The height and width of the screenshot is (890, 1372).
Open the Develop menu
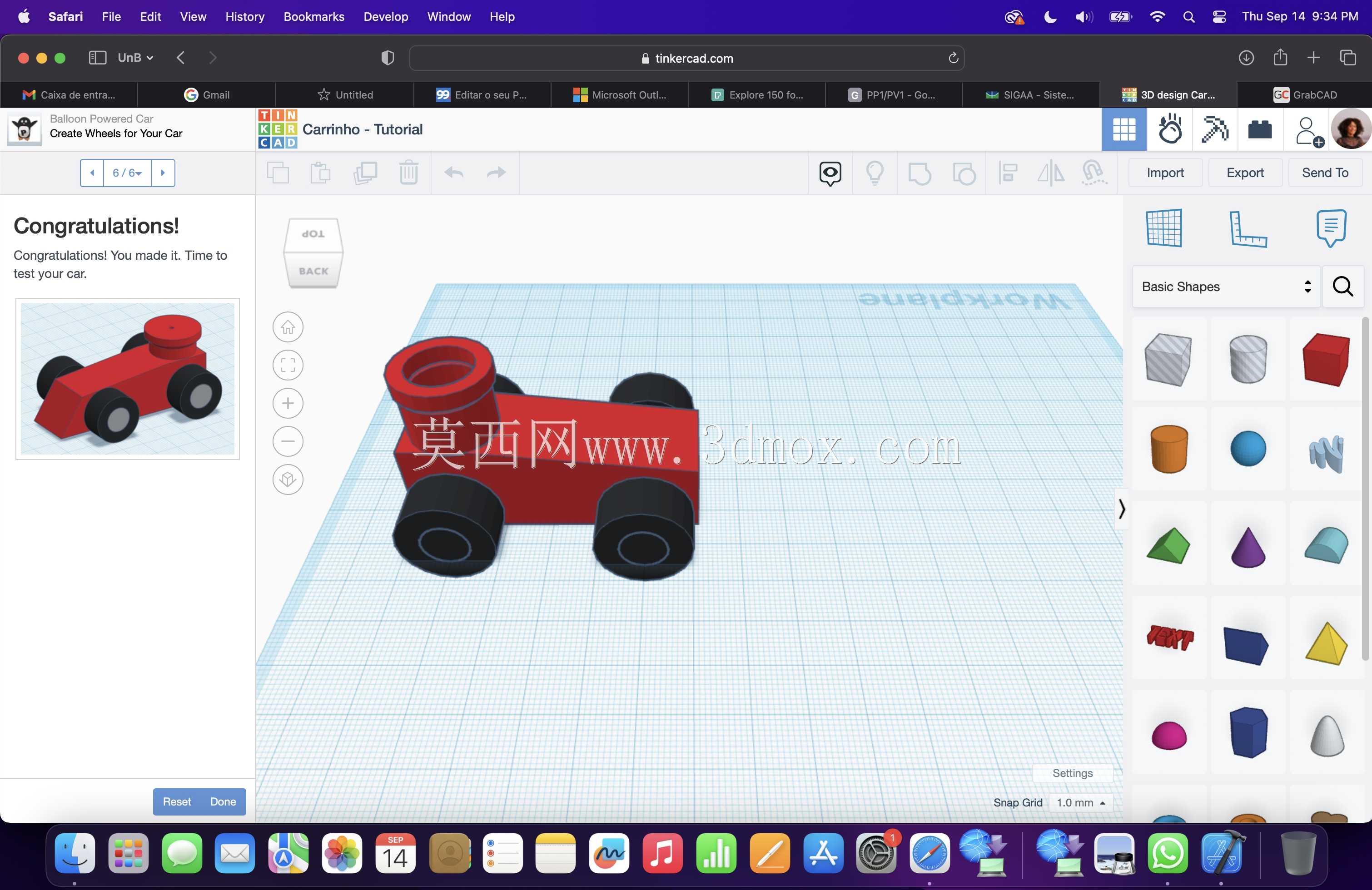tap(386, 17)
